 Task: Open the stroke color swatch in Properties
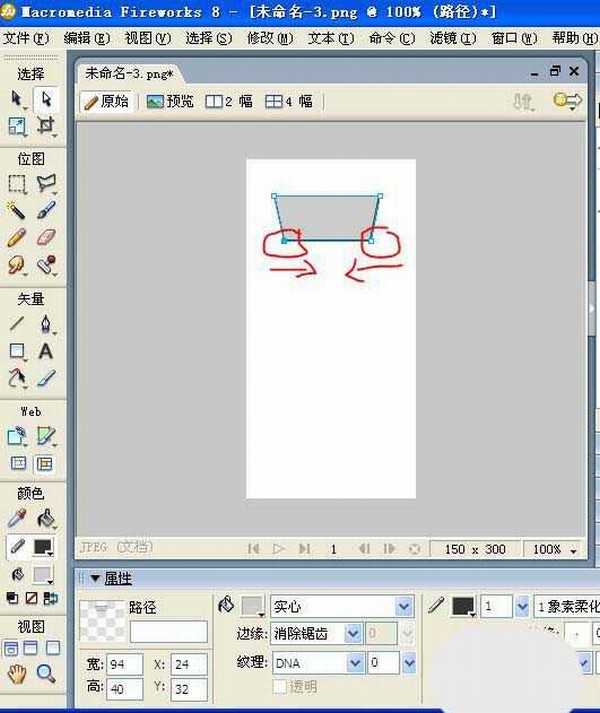(x=464, y=607)
